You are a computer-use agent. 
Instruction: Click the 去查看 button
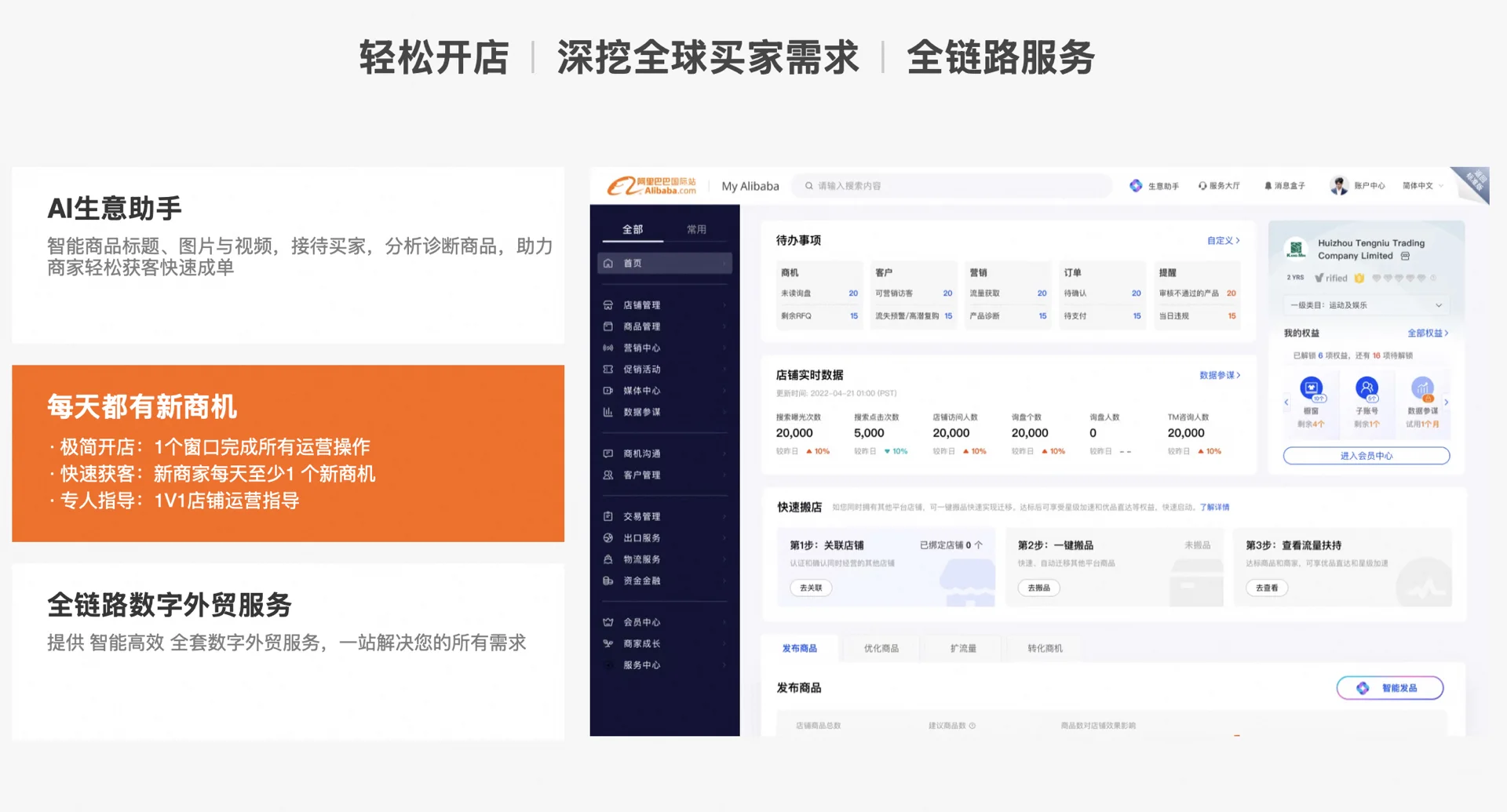pos(1267,588)
